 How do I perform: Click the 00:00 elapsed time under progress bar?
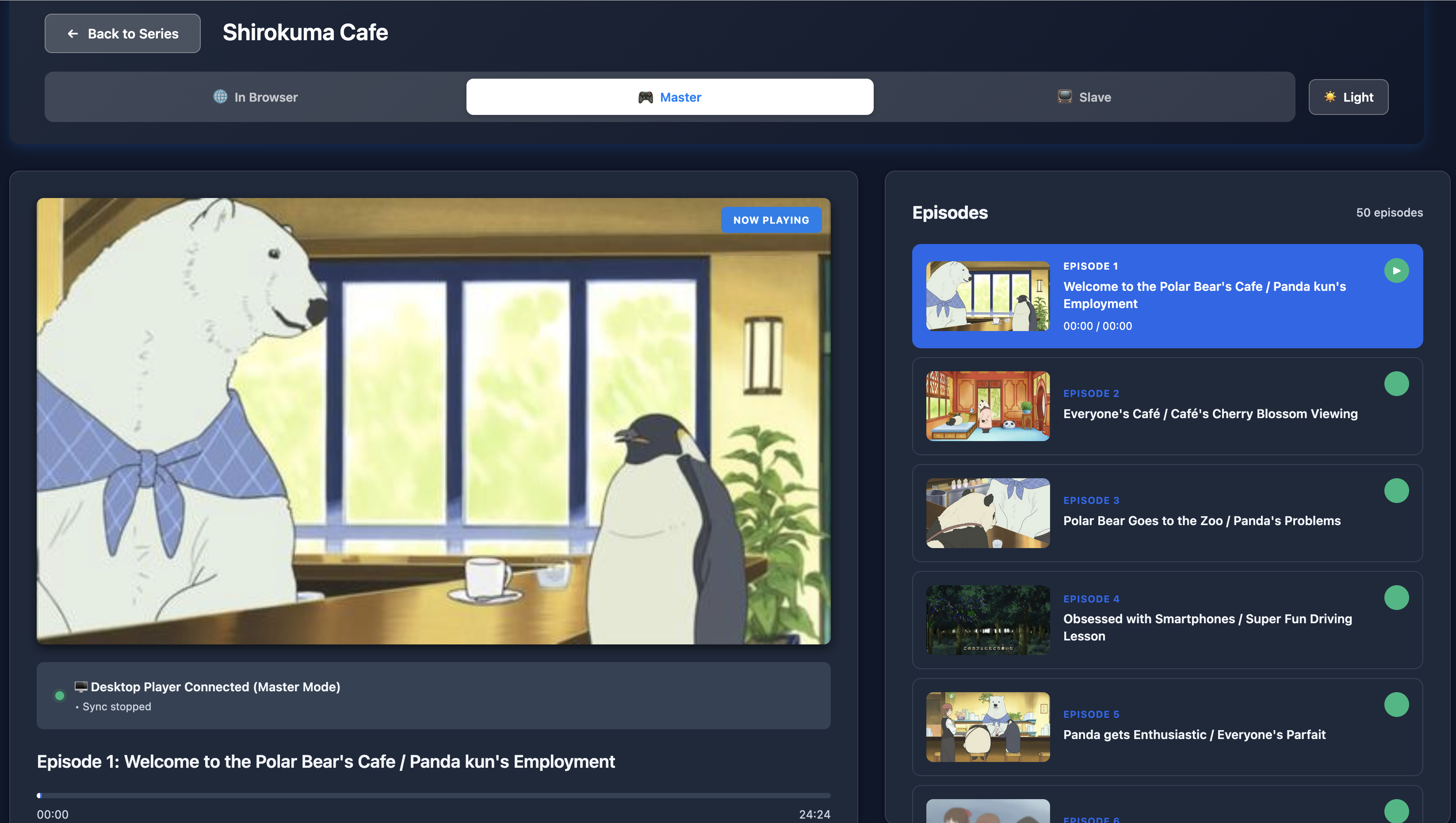pos(53,814)
